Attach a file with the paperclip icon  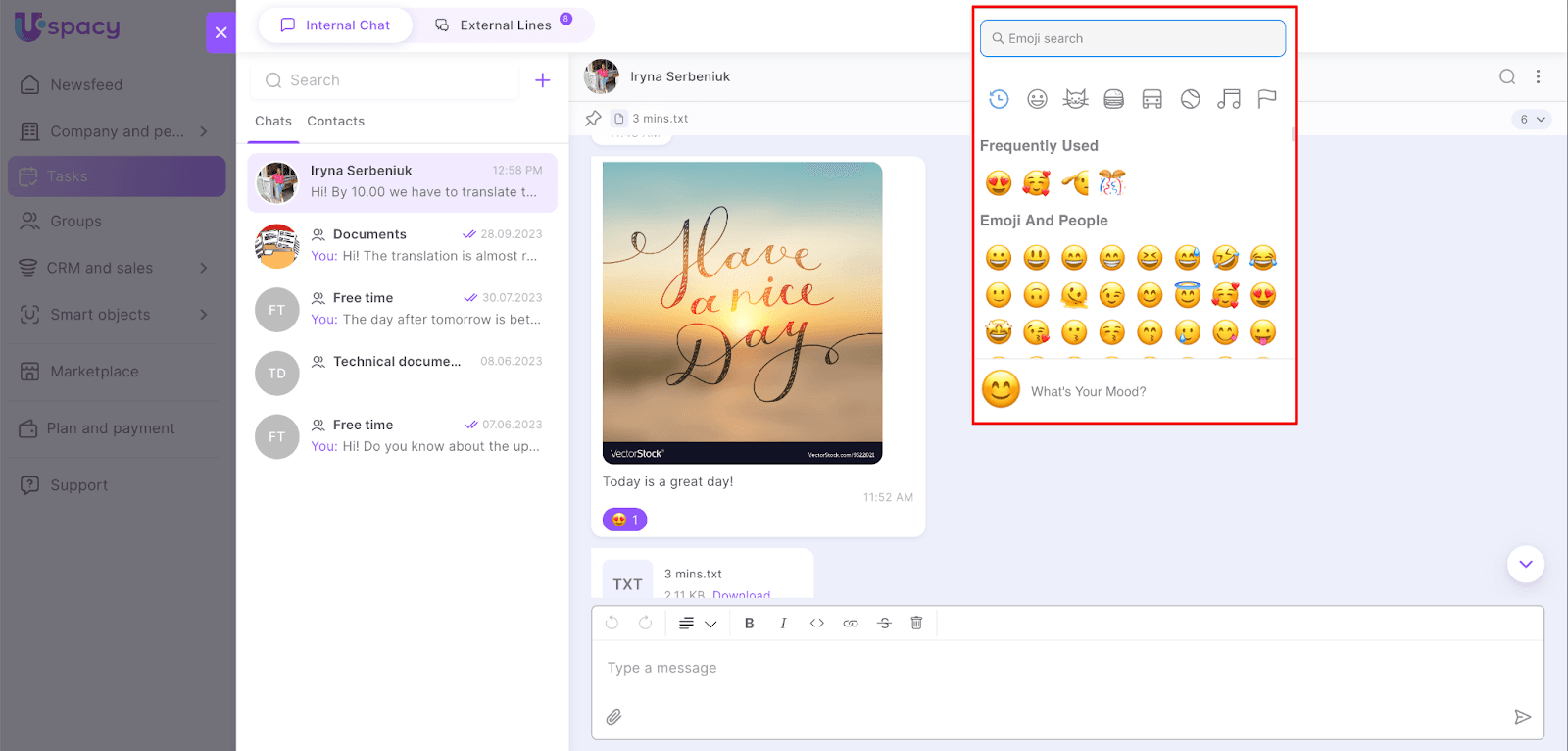[x=613, y=717]
